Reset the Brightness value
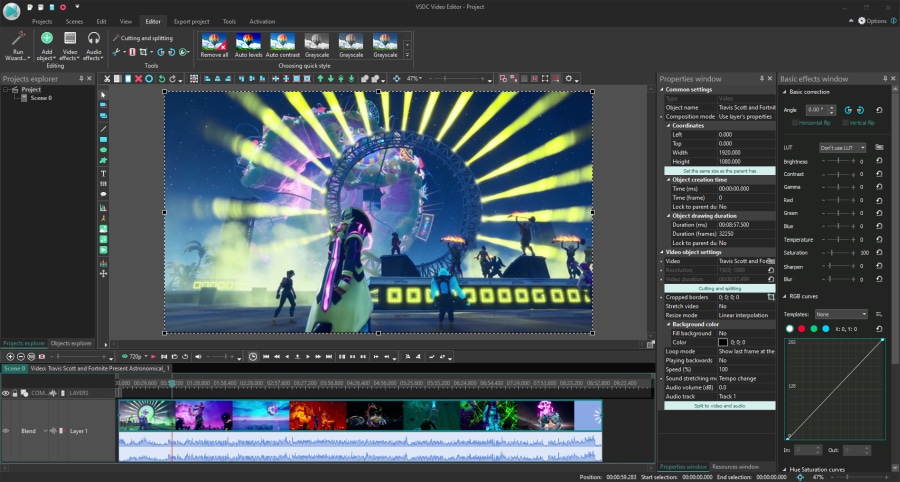 click(x=879, y=162)
